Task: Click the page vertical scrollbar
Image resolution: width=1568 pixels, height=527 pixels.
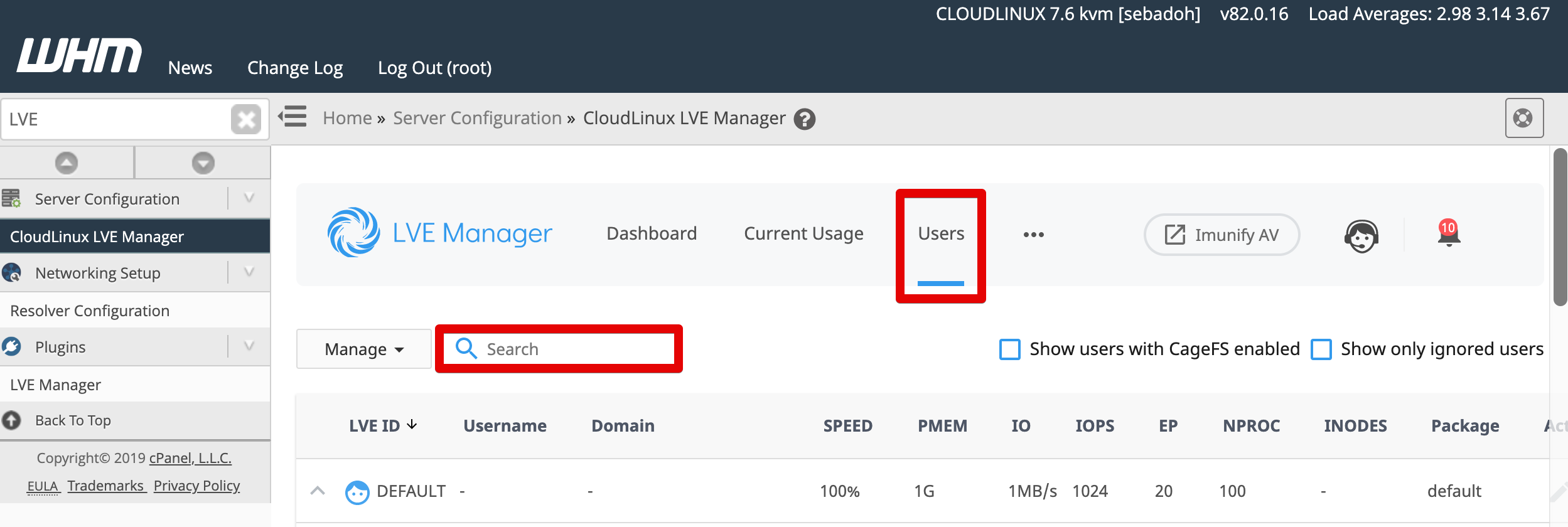Action: point(1560,227)
